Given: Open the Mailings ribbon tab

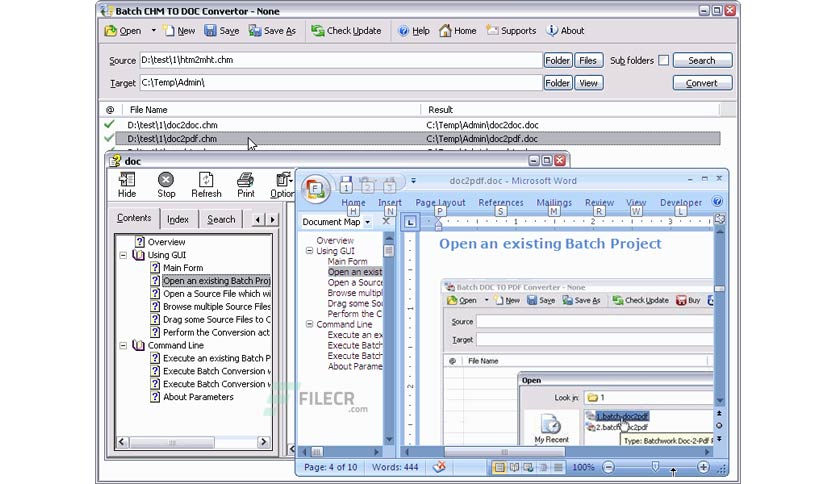Looking at the screenshot, I should (x=554, y=203).
